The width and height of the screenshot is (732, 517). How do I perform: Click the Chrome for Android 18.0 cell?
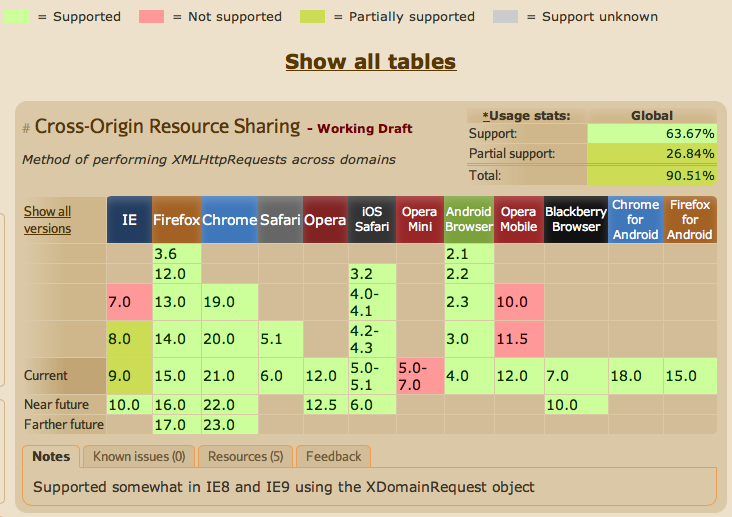click(x=636, y=376)
